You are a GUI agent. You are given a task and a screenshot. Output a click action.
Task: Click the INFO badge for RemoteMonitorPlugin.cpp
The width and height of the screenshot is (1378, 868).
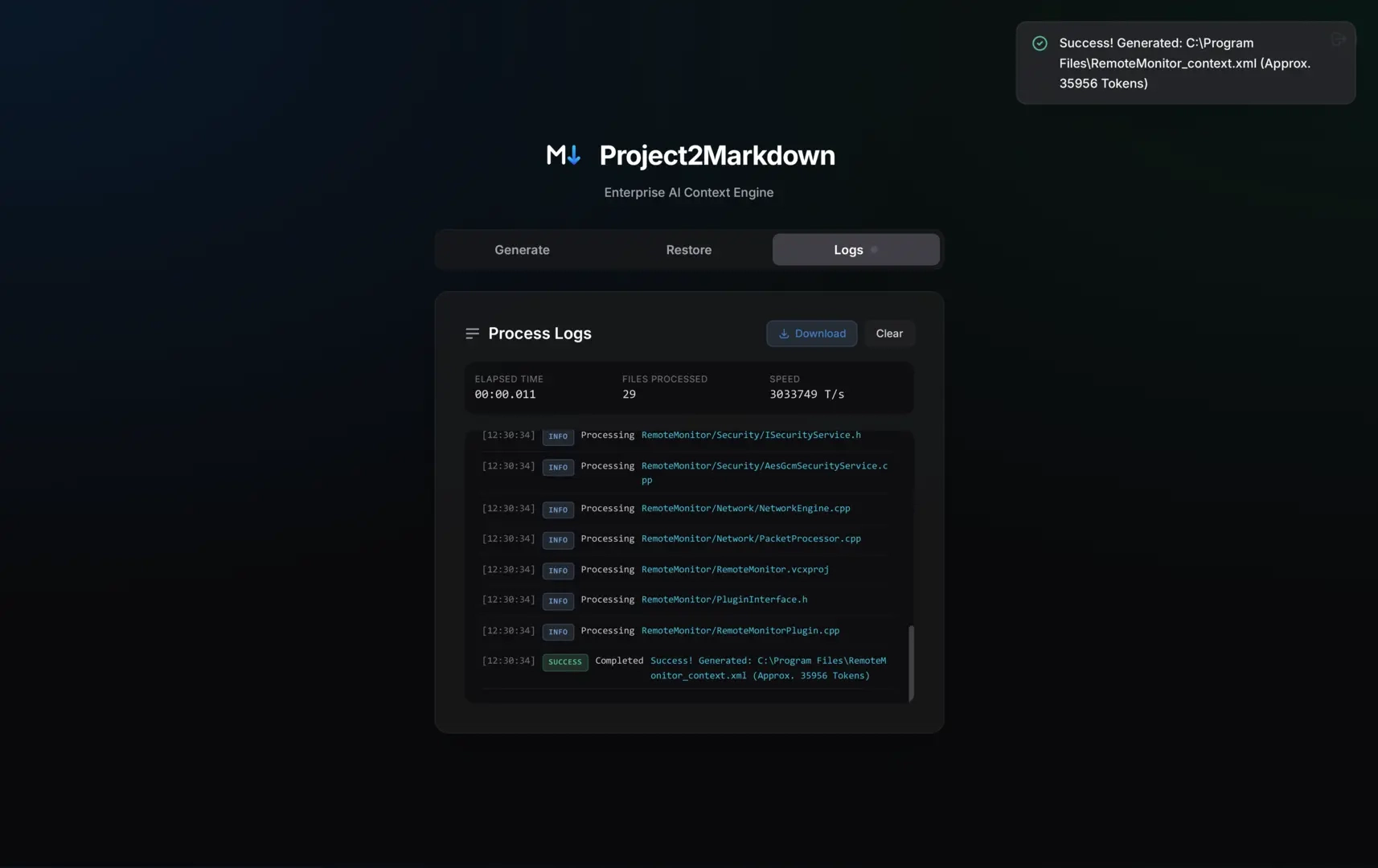point(558,632)
